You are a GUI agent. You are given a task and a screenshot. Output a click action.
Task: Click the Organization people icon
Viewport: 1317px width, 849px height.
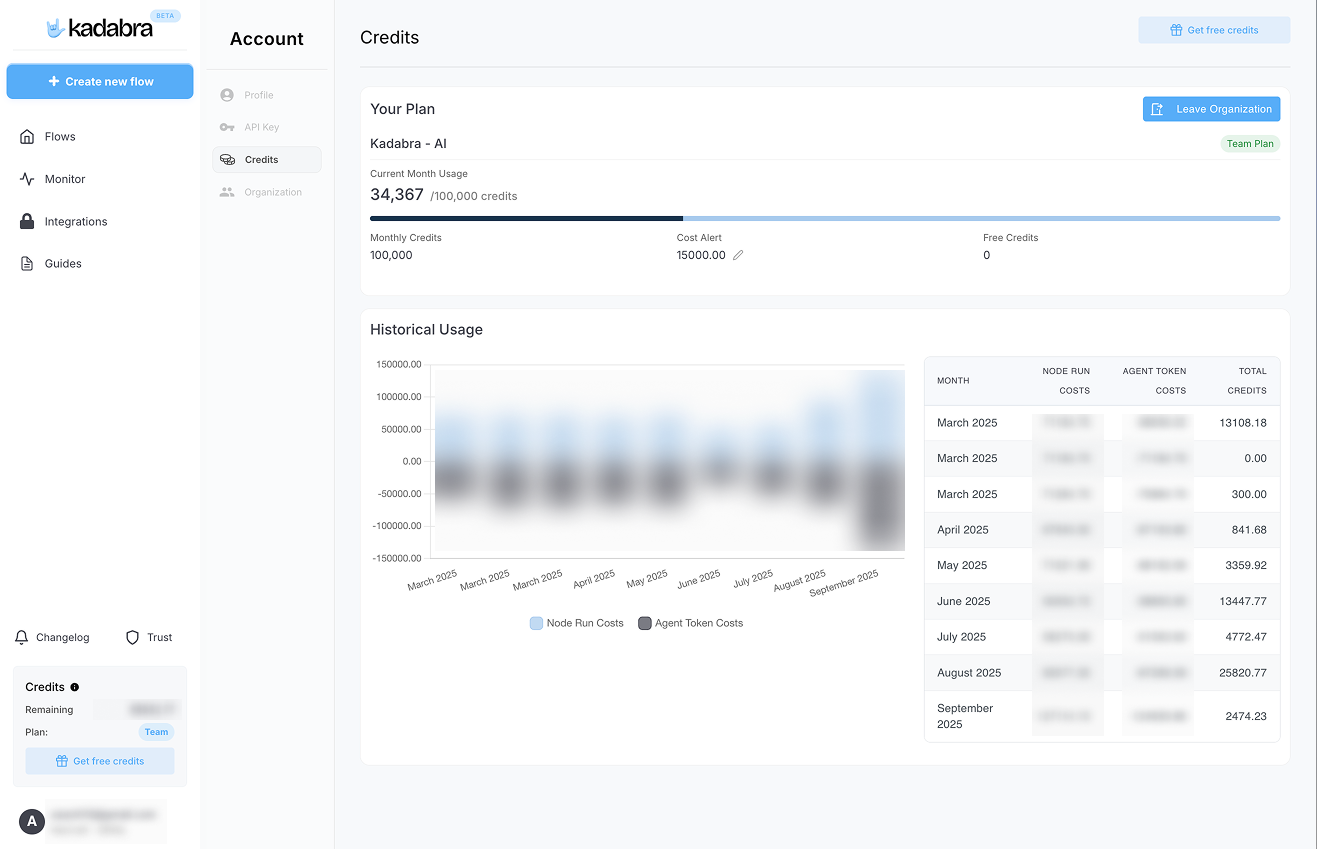pyautogui.click(x=227, y=192)
